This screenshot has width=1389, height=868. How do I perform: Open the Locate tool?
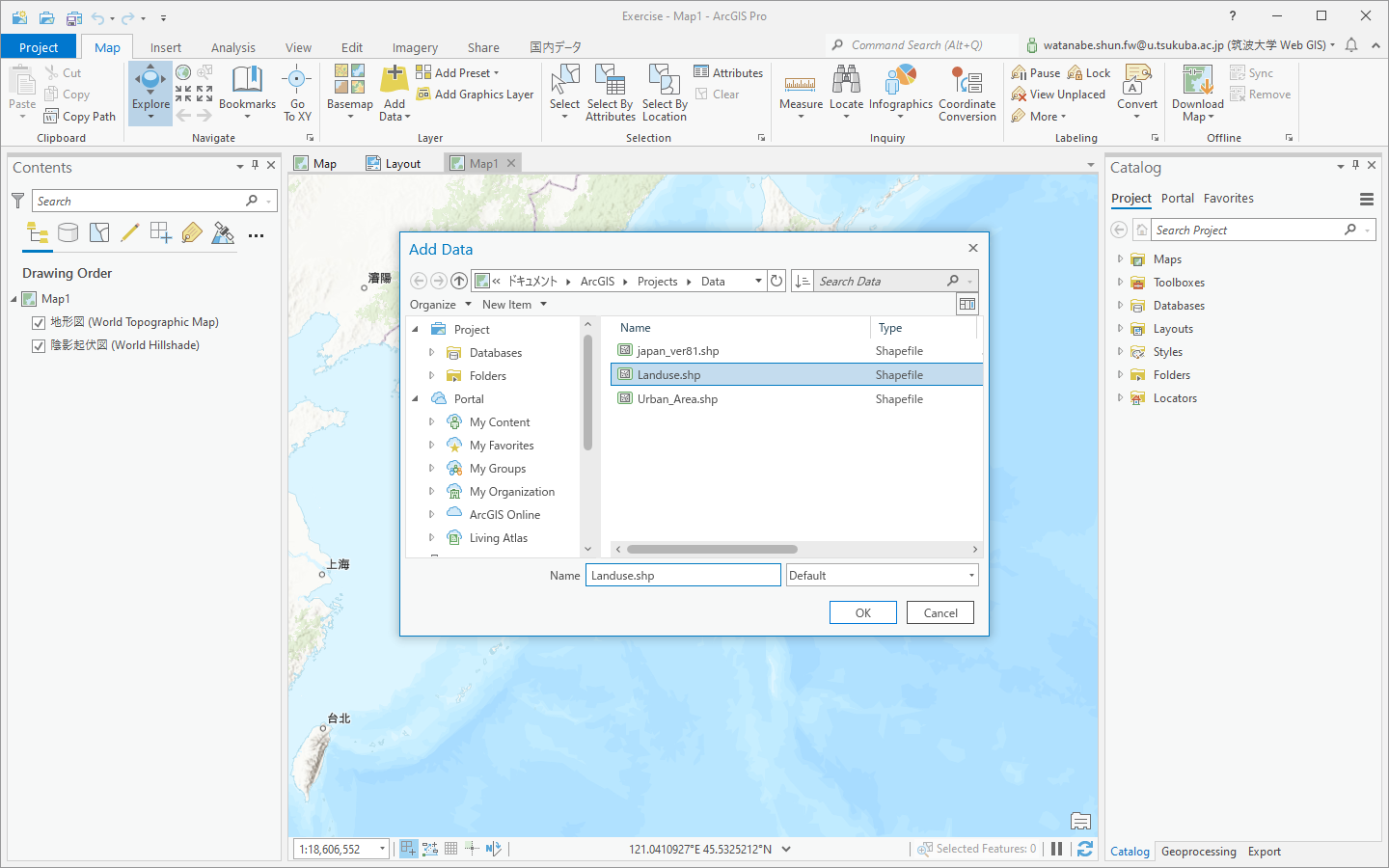[x=846, y=93]
